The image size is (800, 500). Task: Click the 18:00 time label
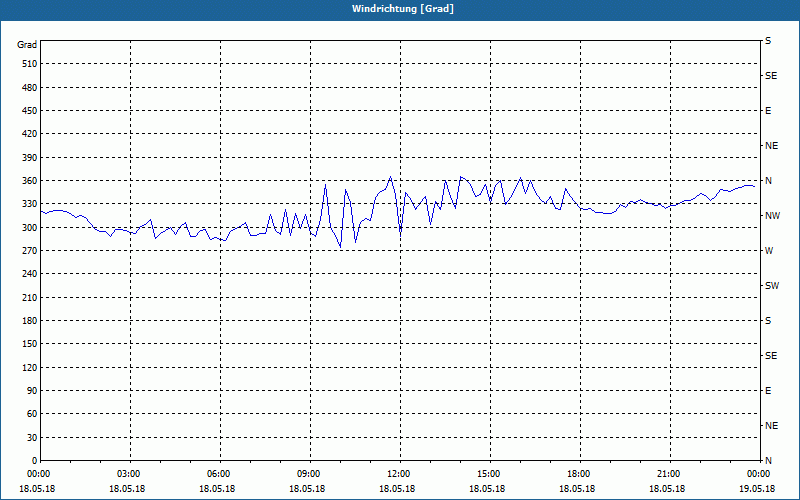(577, 474)
